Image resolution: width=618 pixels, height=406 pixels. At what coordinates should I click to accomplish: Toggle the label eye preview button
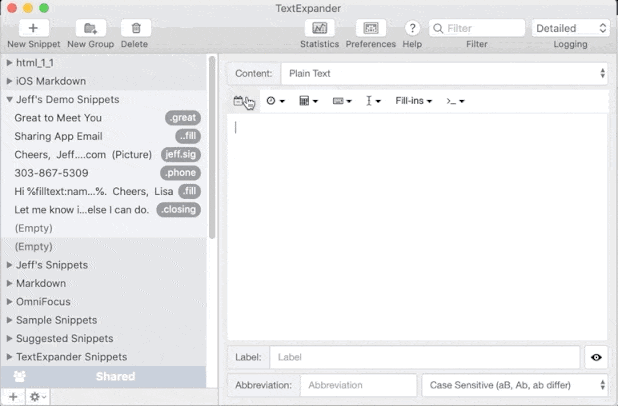596,357
